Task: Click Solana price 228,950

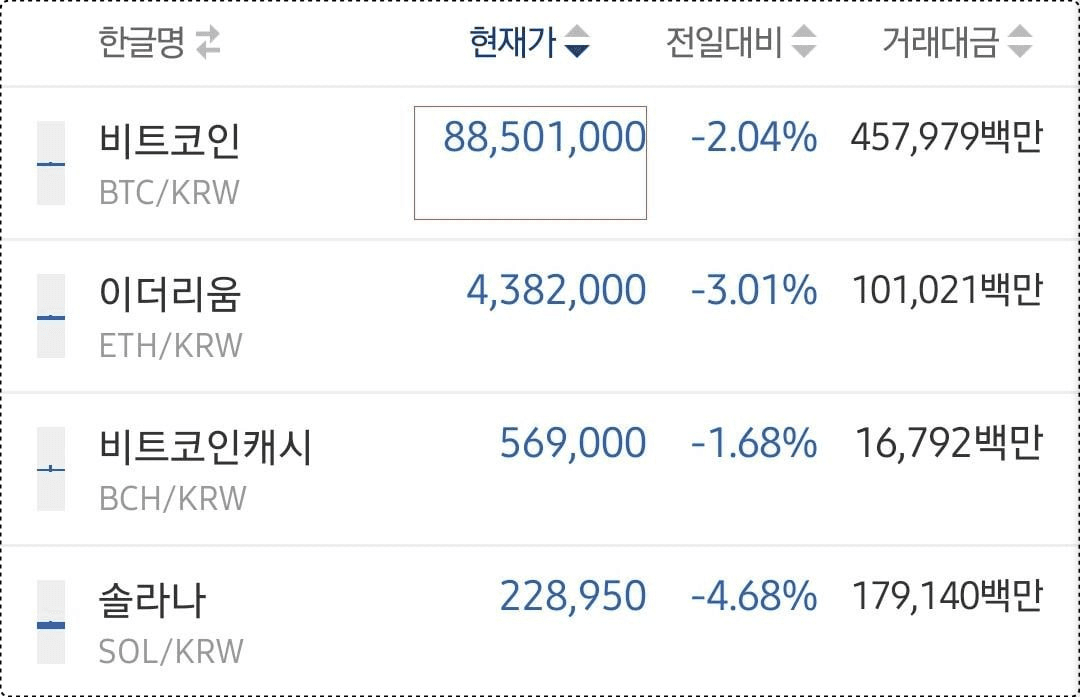Action: (573, 596)
